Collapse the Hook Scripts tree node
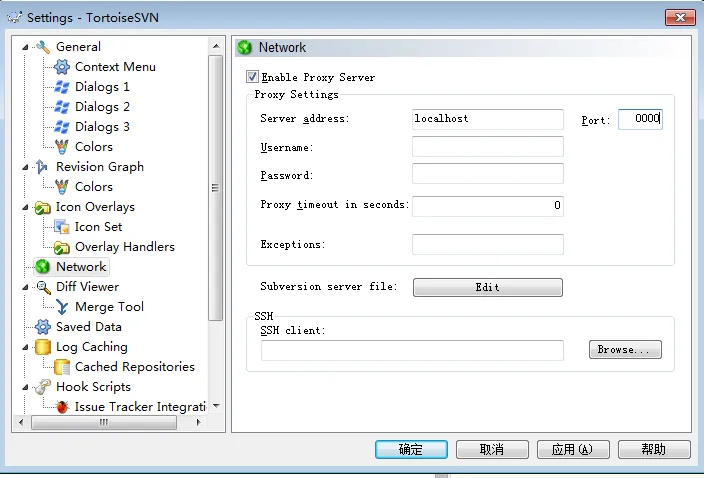The height and width of the screenshot is (478, 704). [x=26, y=387]
